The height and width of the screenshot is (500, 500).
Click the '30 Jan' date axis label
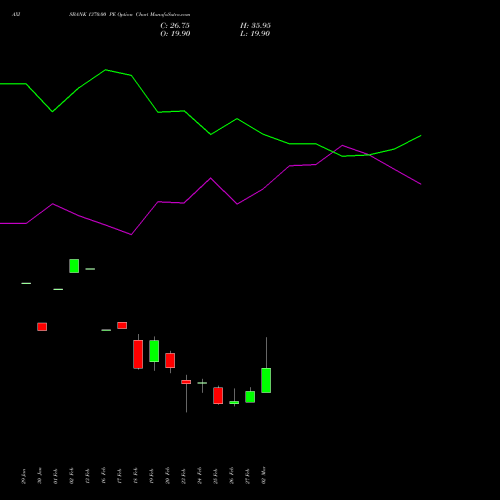pos(39,476)
